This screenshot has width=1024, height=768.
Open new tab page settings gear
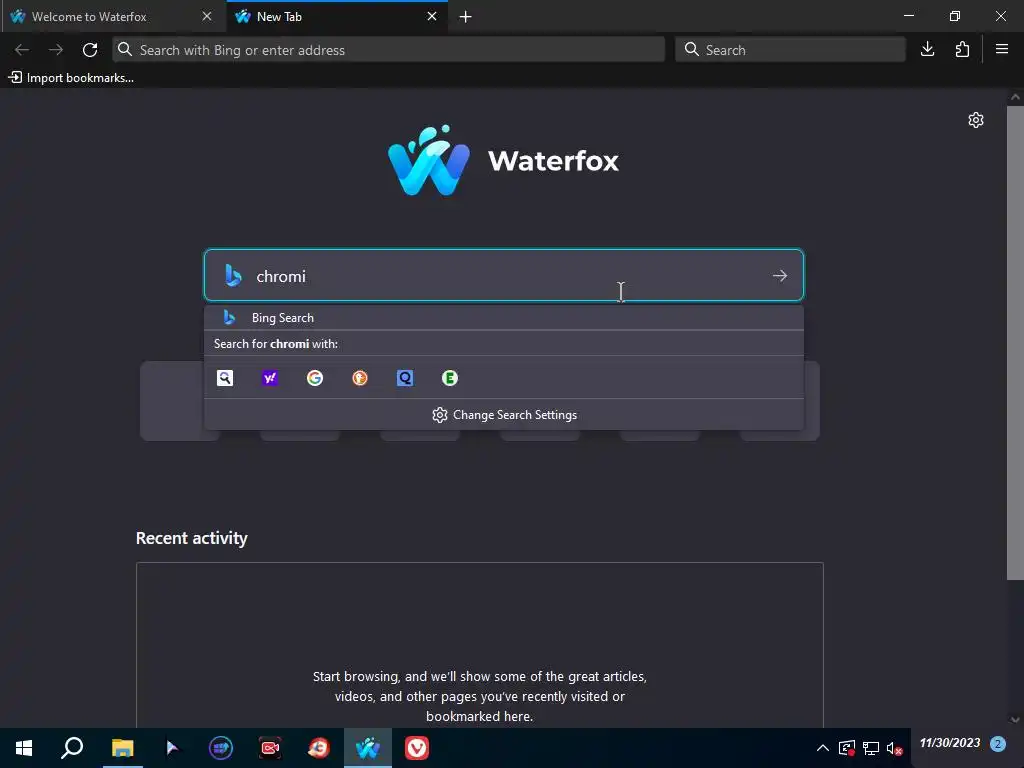(x=976, y=120)
